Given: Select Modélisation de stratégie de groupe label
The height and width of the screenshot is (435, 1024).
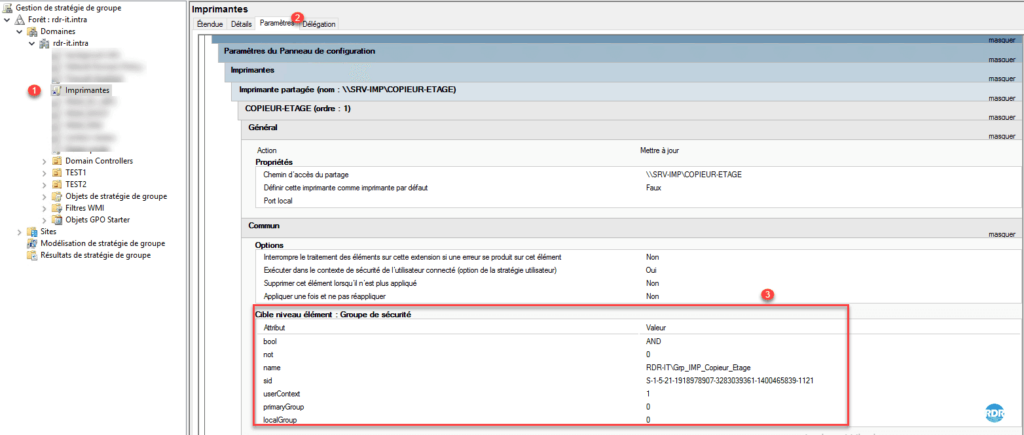Looking at the screenshot, I should click(103, 243).
